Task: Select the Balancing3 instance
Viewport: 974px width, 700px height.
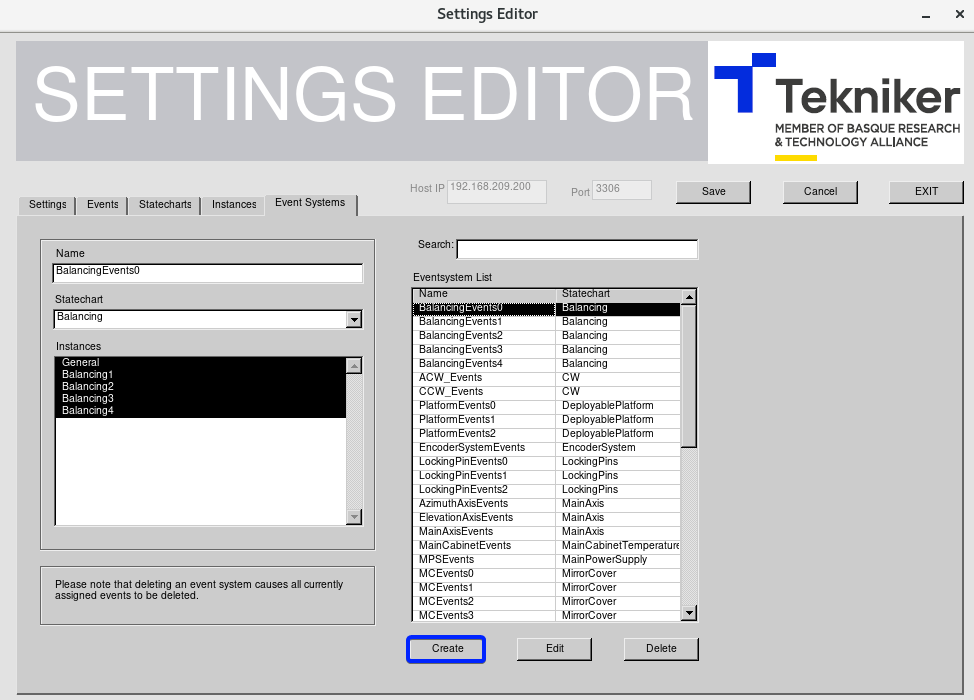Action: (201, 398)
